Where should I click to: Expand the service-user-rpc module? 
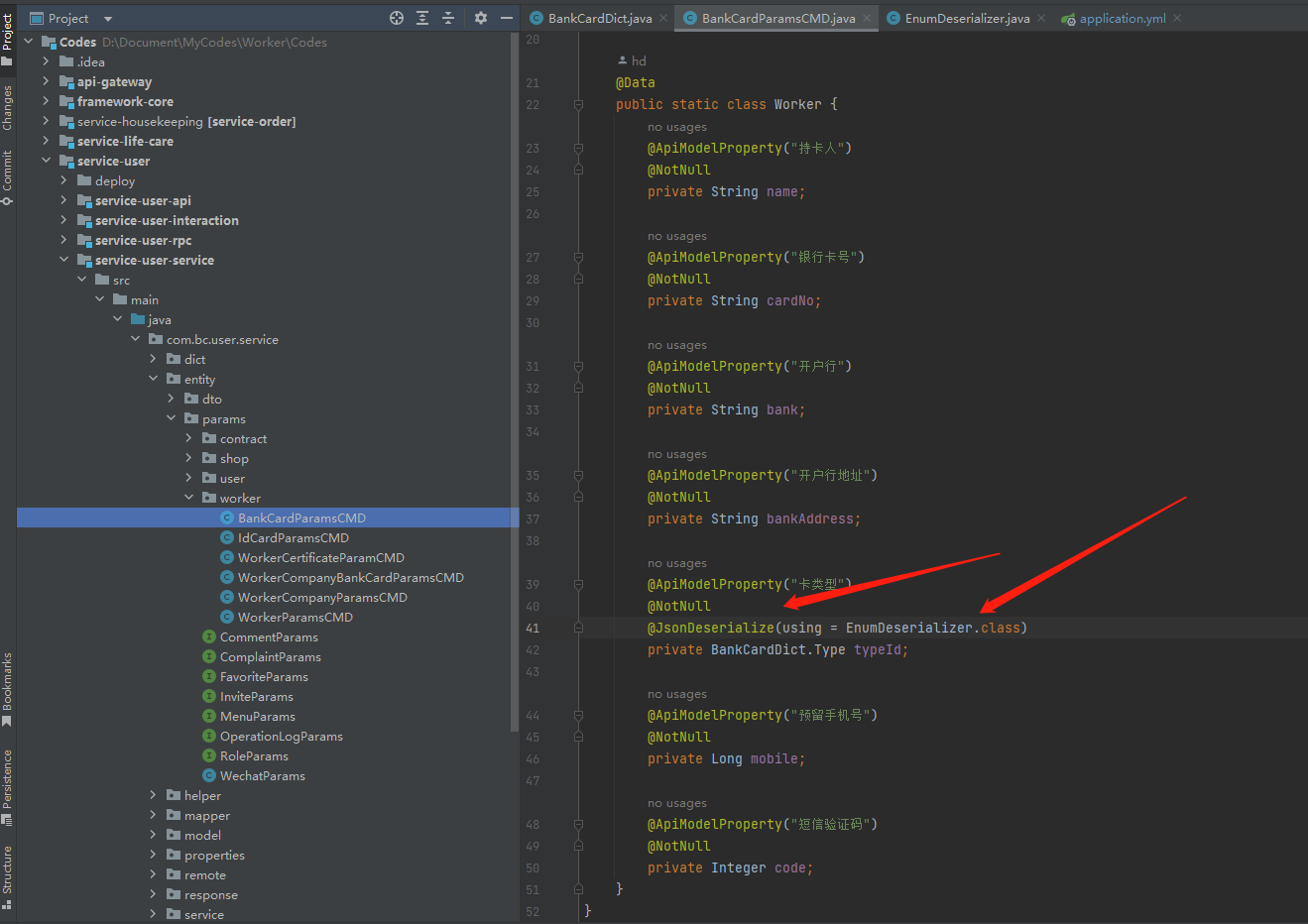click(x=63, y=240)
